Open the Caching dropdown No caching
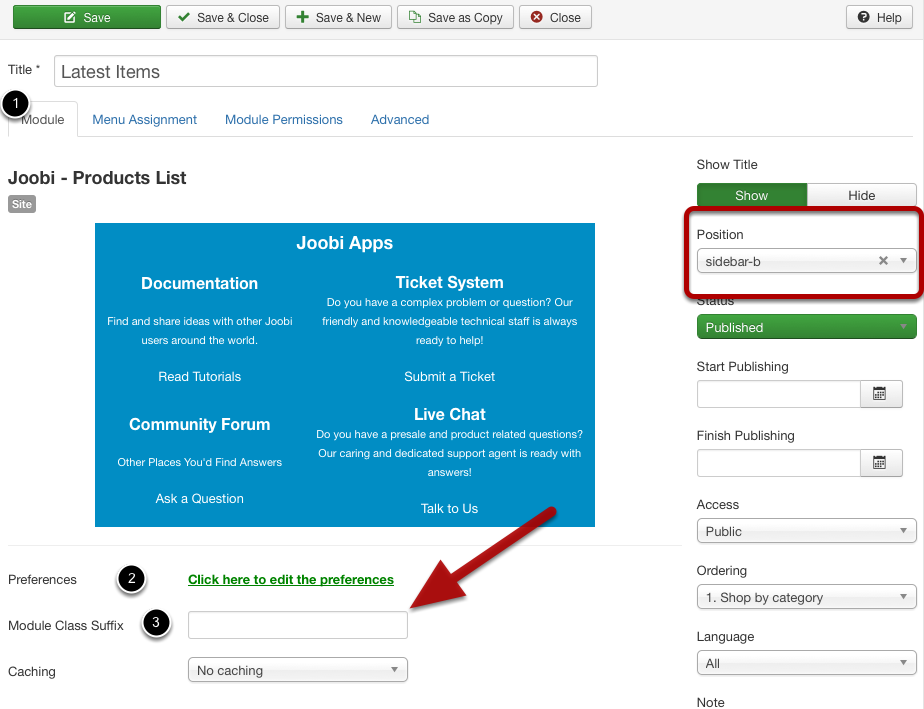Image resolution: width=924 pixels, height=709 pixels. coord(298,670)
